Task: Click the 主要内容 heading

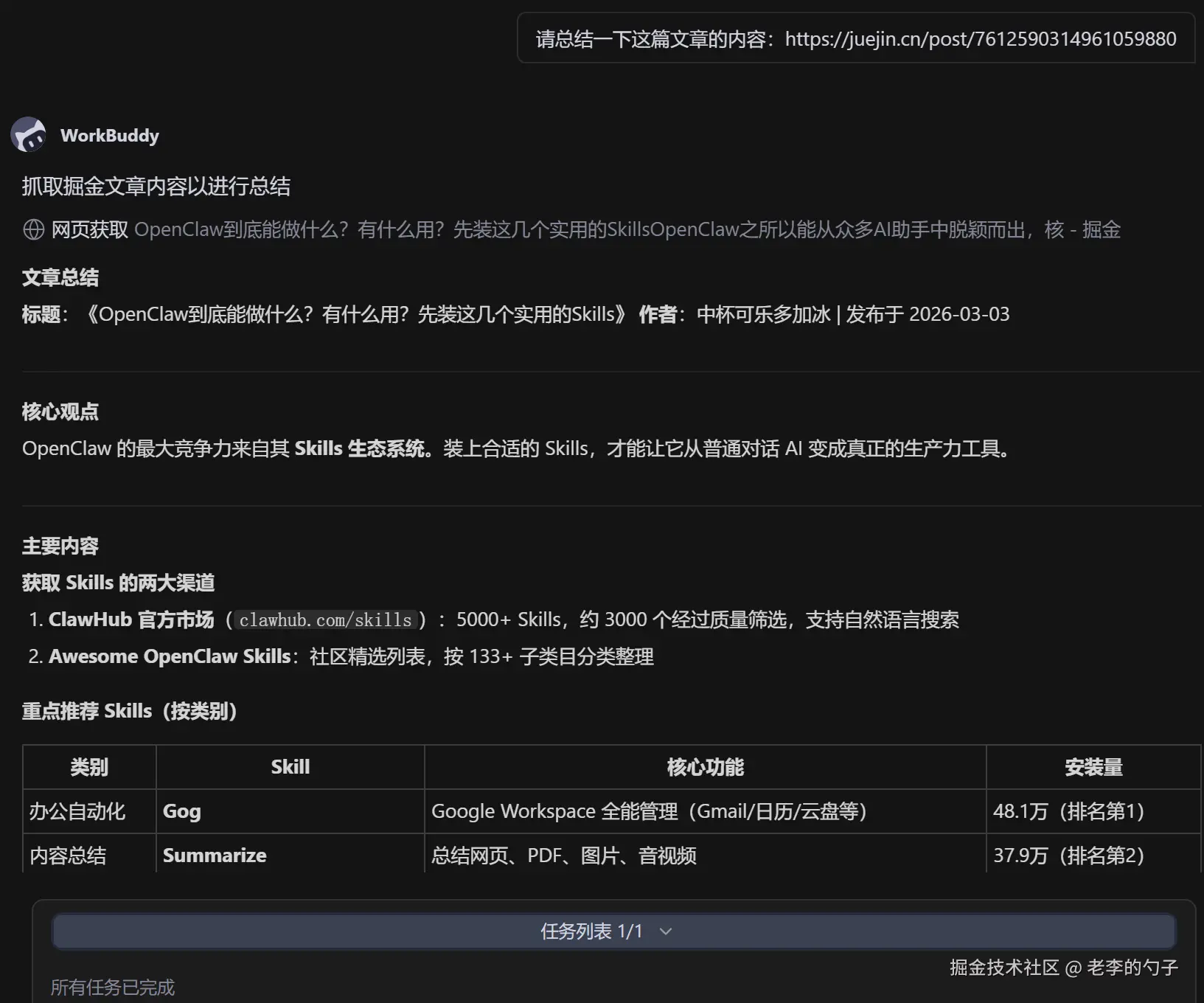Action: 60,546
